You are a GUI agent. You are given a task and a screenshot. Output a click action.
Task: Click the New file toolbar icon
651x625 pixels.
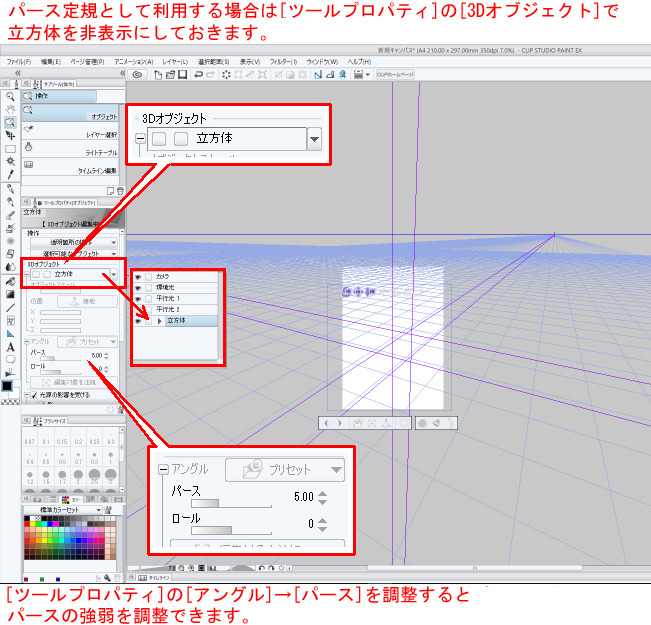pos(158,75)
